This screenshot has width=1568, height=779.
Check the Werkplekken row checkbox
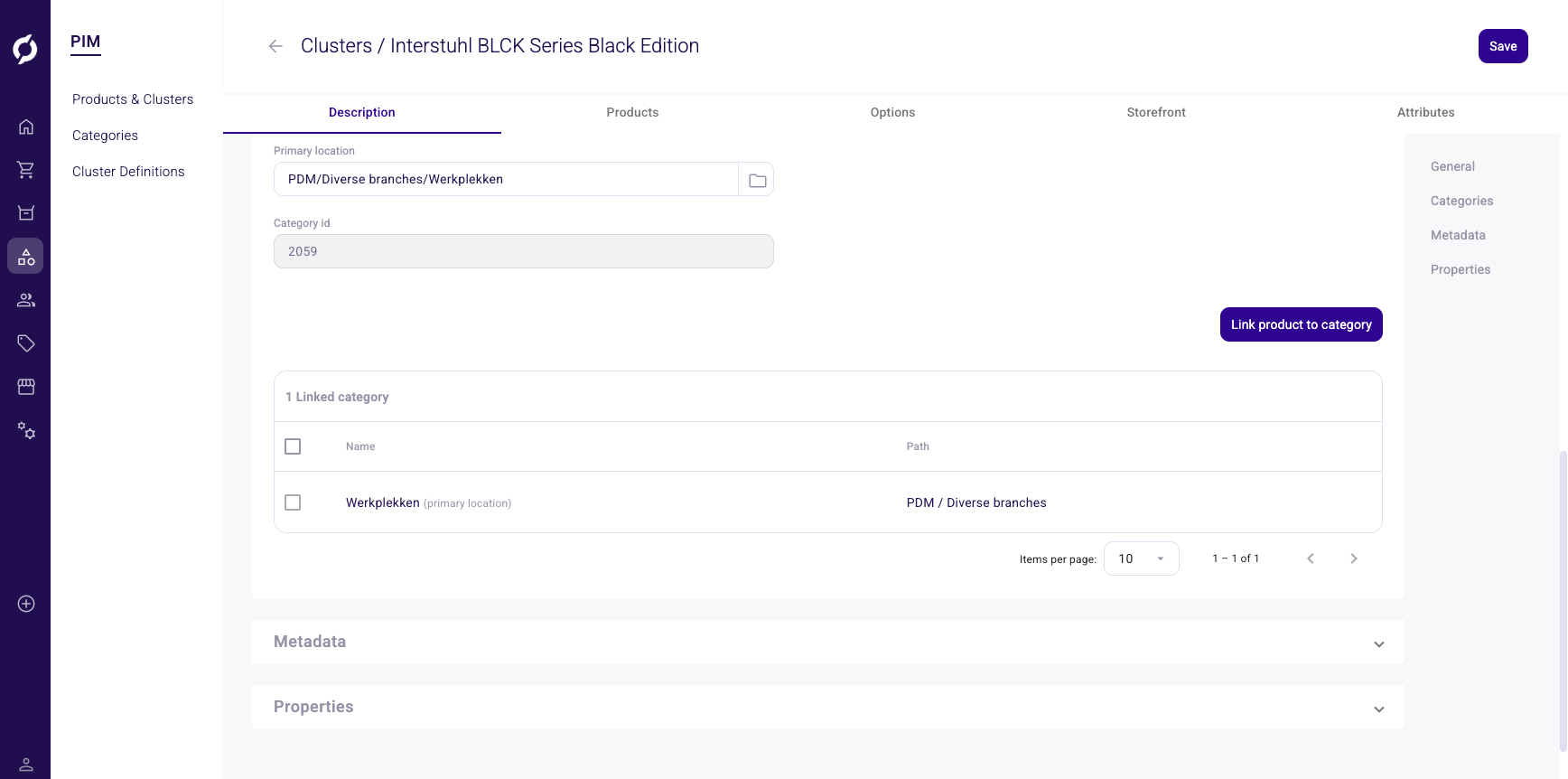[293, 502]
